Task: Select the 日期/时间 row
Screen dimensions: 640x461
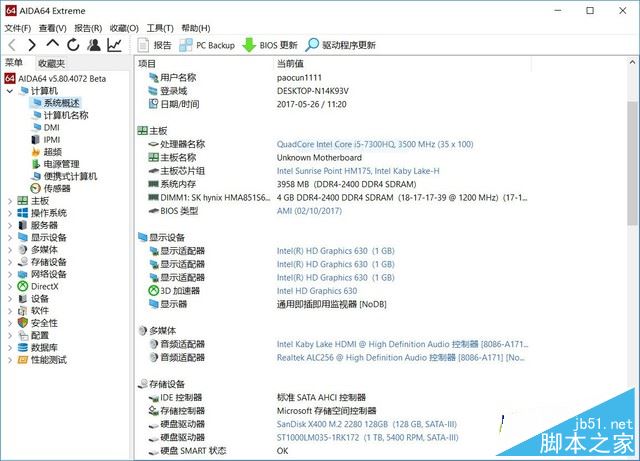Action: (x=332, y=104)
